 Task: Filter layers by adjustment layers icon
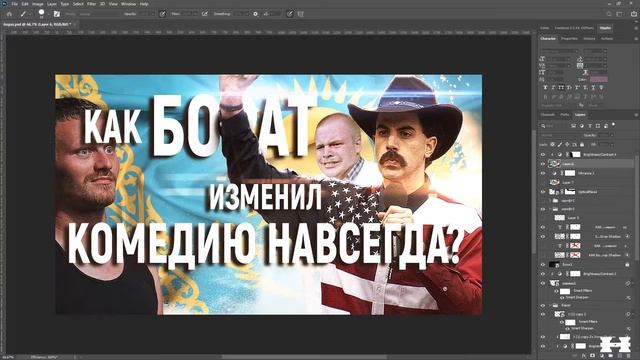tap(582, 126)
